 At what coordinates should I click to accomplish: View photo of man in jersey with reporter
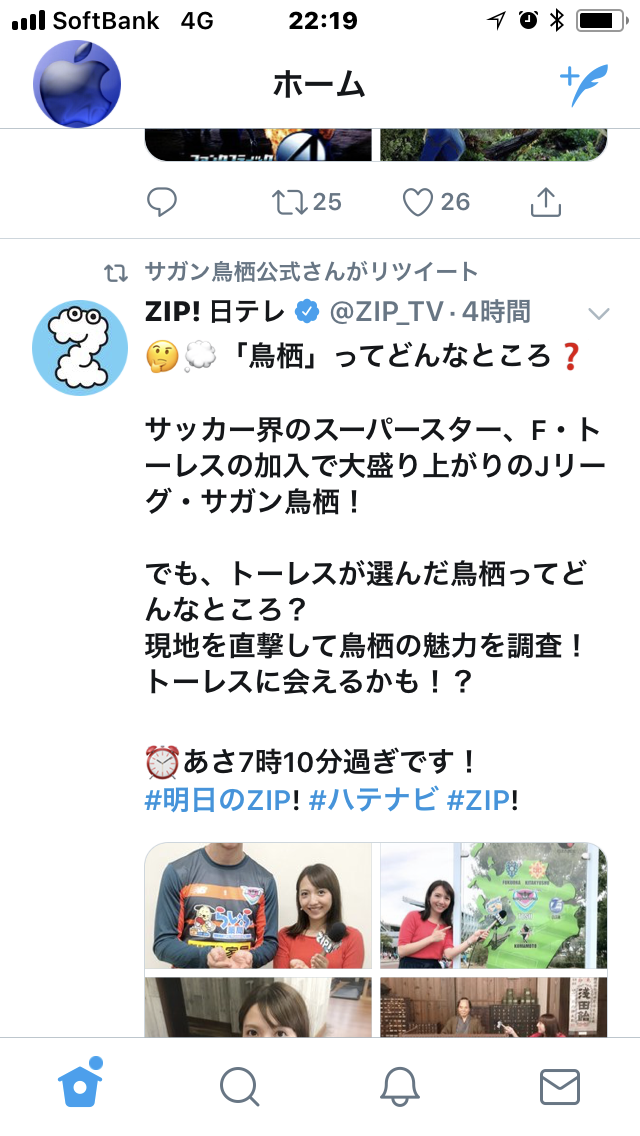click(258, 906)
